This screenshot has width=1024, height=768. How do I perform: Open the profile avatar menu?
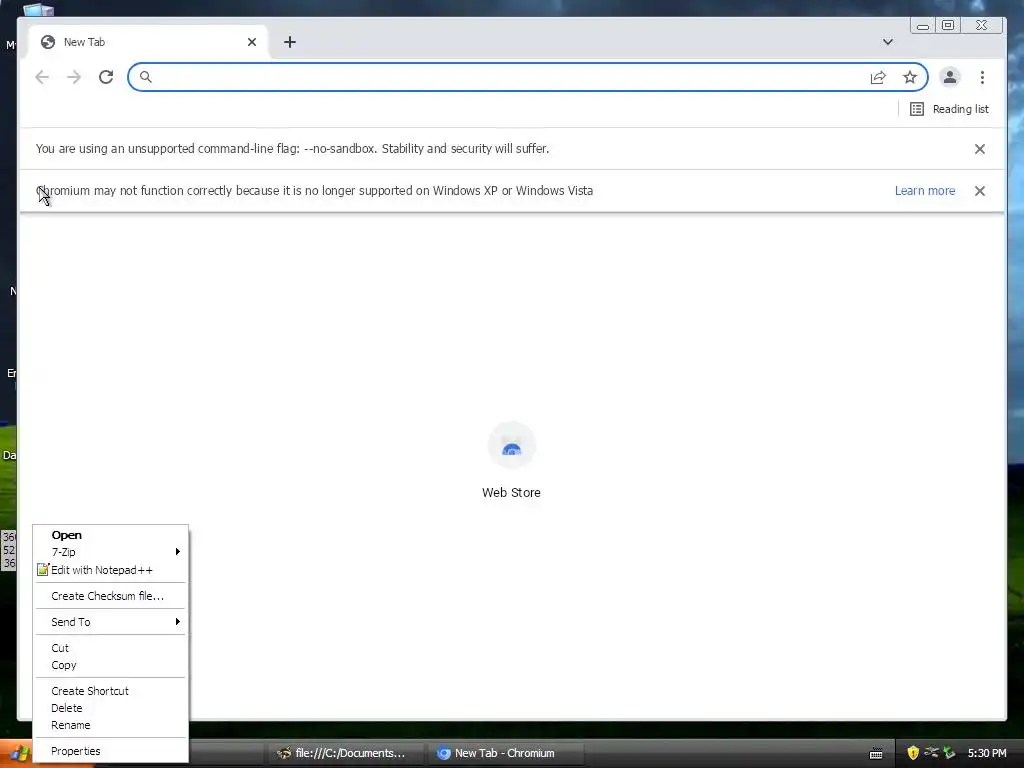(x=950, y=77)
